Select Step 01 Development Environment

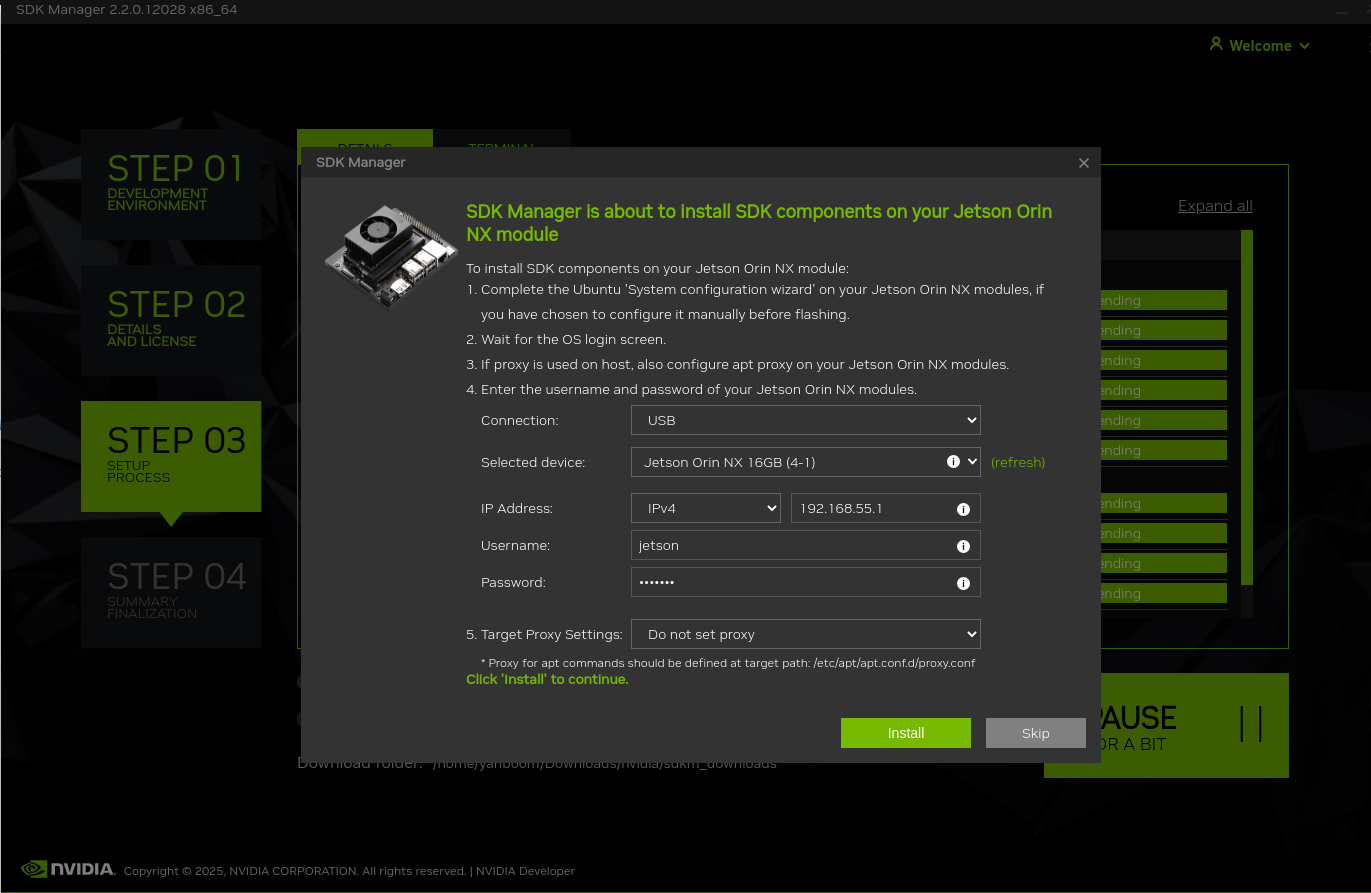tap(171, 184)
